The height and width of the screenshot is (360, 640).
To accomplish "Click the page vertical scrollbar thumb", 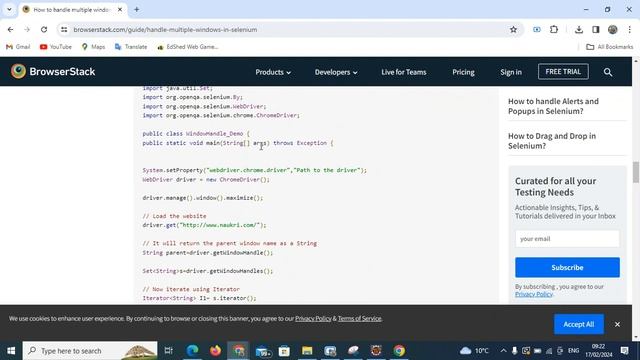I will (636, 172).
